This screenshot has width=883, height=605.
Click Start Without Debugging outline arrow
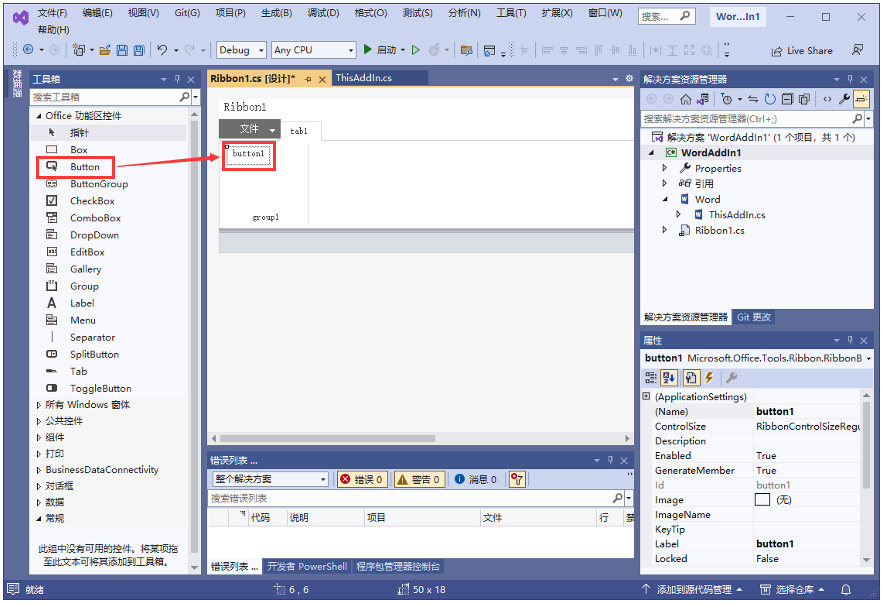pos(416,50)
